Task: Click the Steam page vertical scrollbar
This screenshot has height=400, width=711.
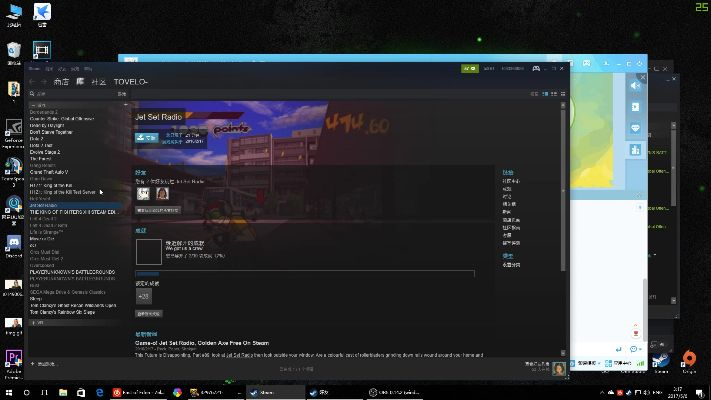Action: [x=563, y=190]
